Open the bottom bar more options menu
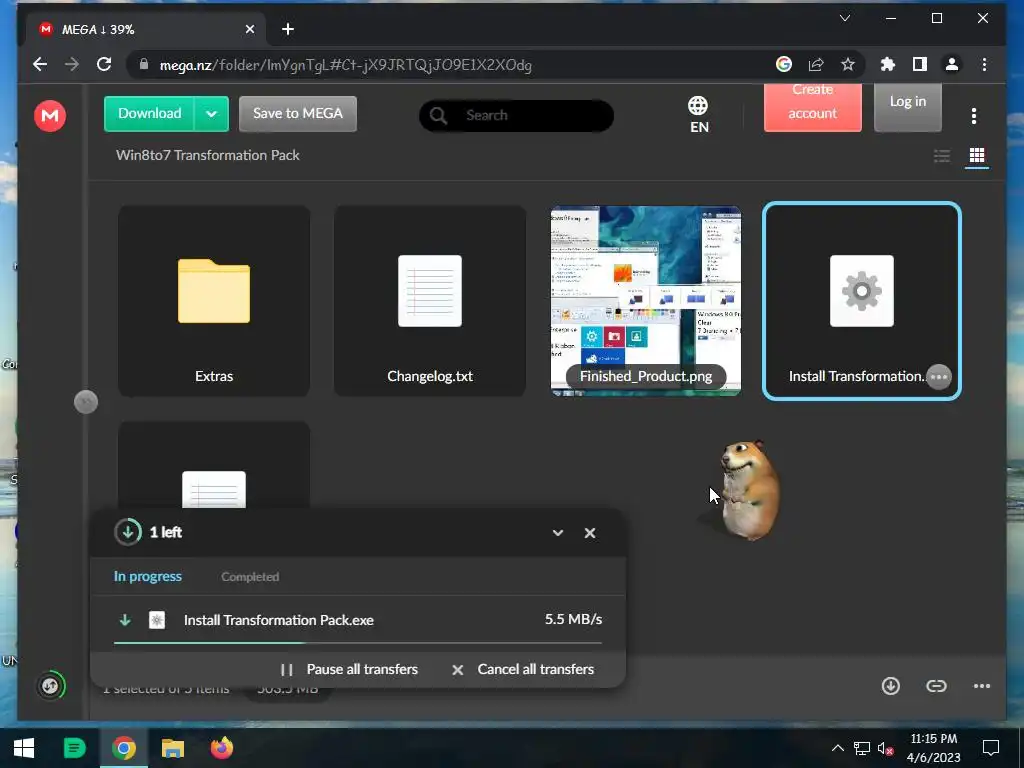 982,686
